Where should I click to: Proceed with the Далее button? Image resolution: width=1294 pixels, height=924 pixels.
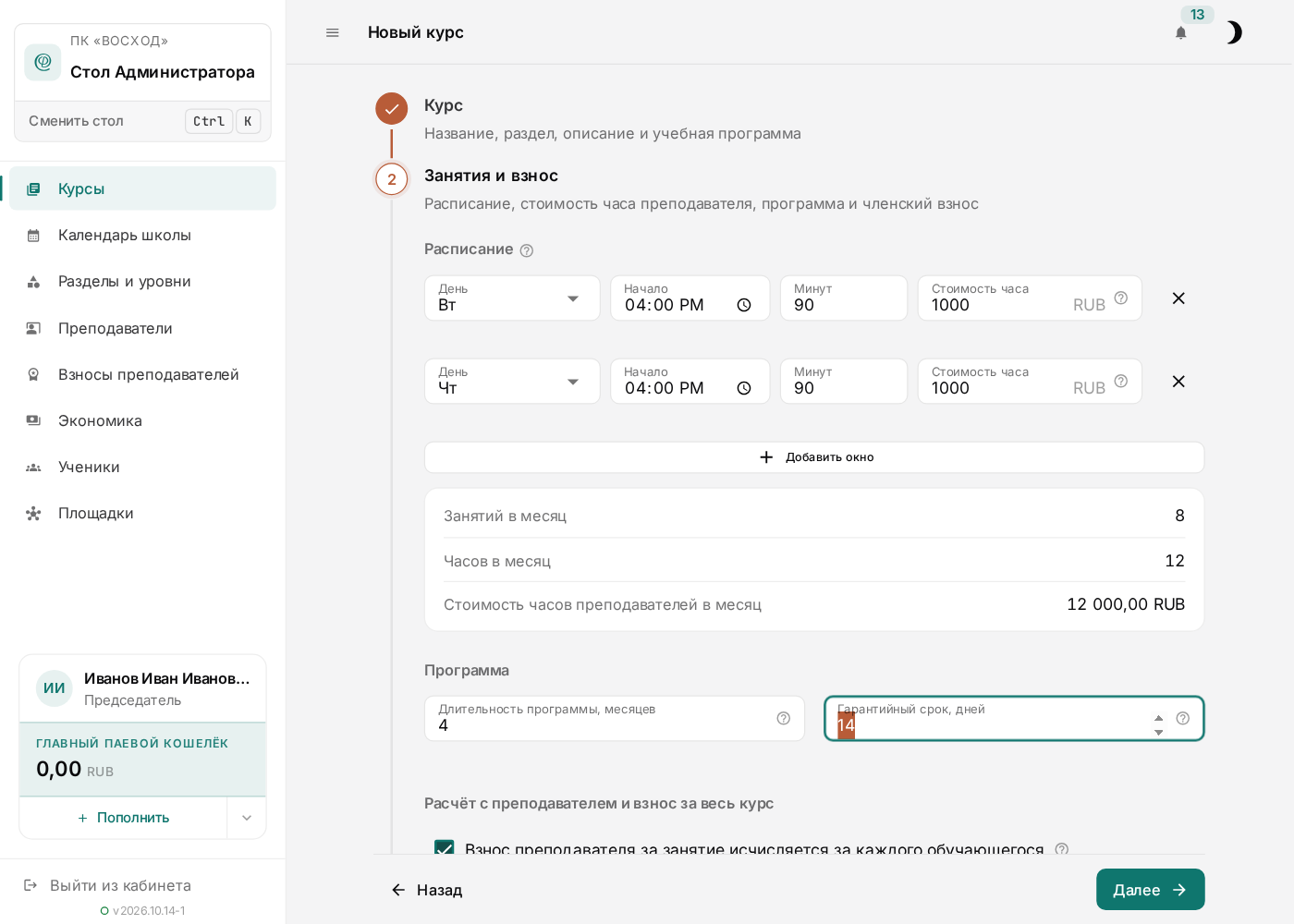1151,890
